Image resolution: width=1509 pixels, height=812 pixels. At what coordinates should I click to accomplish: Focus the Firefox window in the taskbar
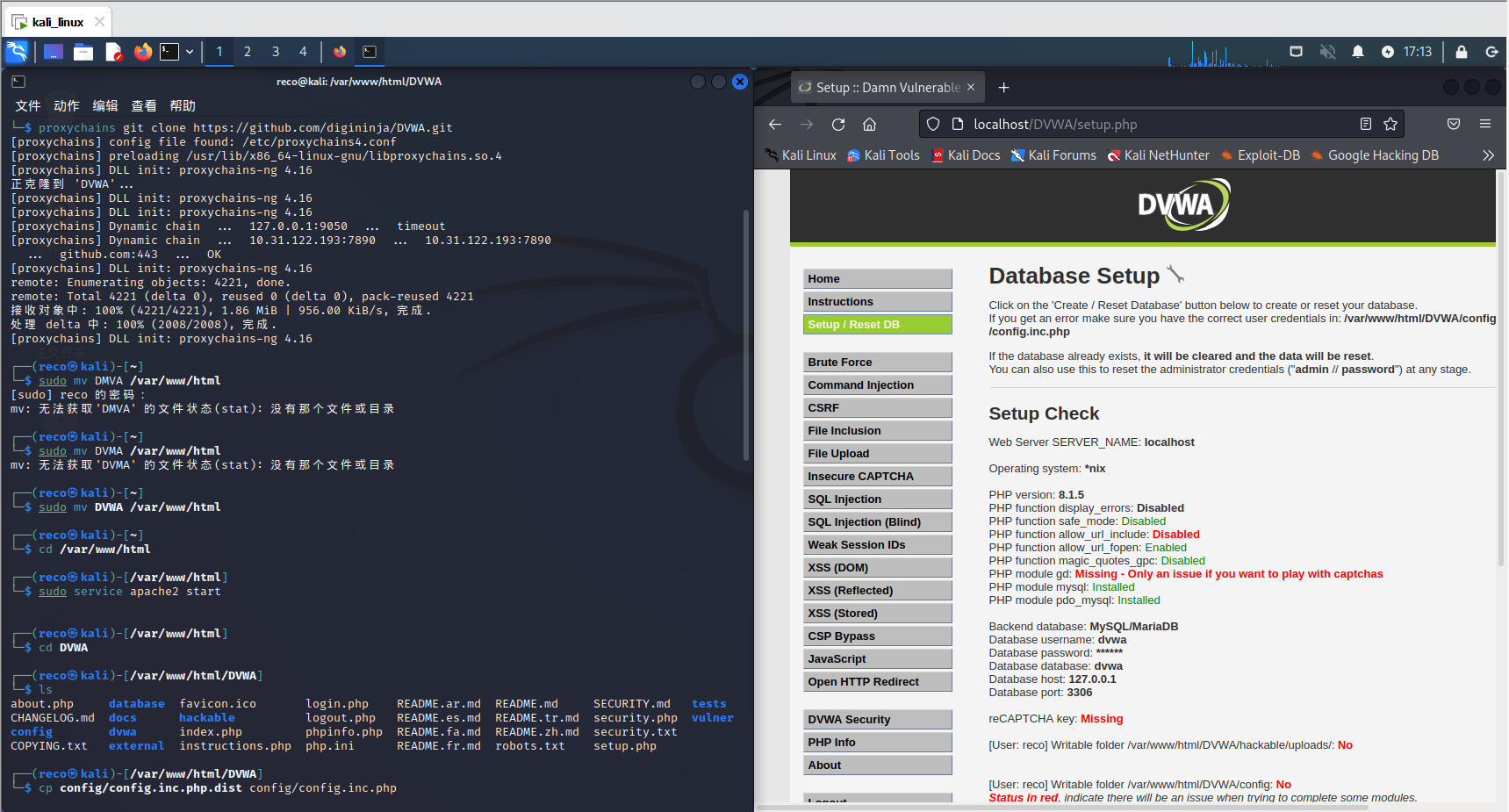point(340,52)
